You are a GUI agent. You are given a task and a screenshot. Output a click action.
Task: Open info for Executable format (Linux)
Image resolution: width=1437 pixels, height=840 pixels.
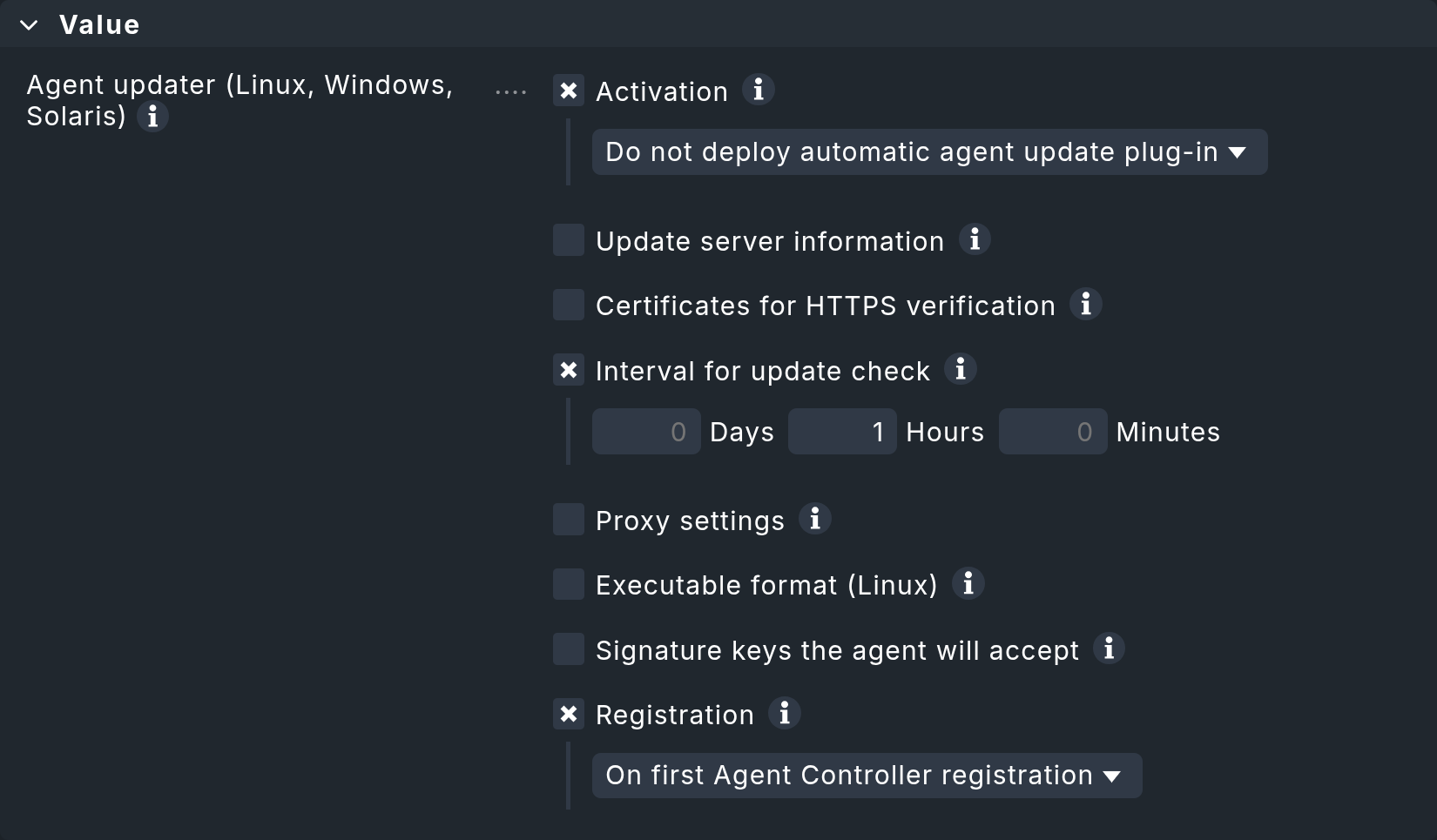[968, 584]
